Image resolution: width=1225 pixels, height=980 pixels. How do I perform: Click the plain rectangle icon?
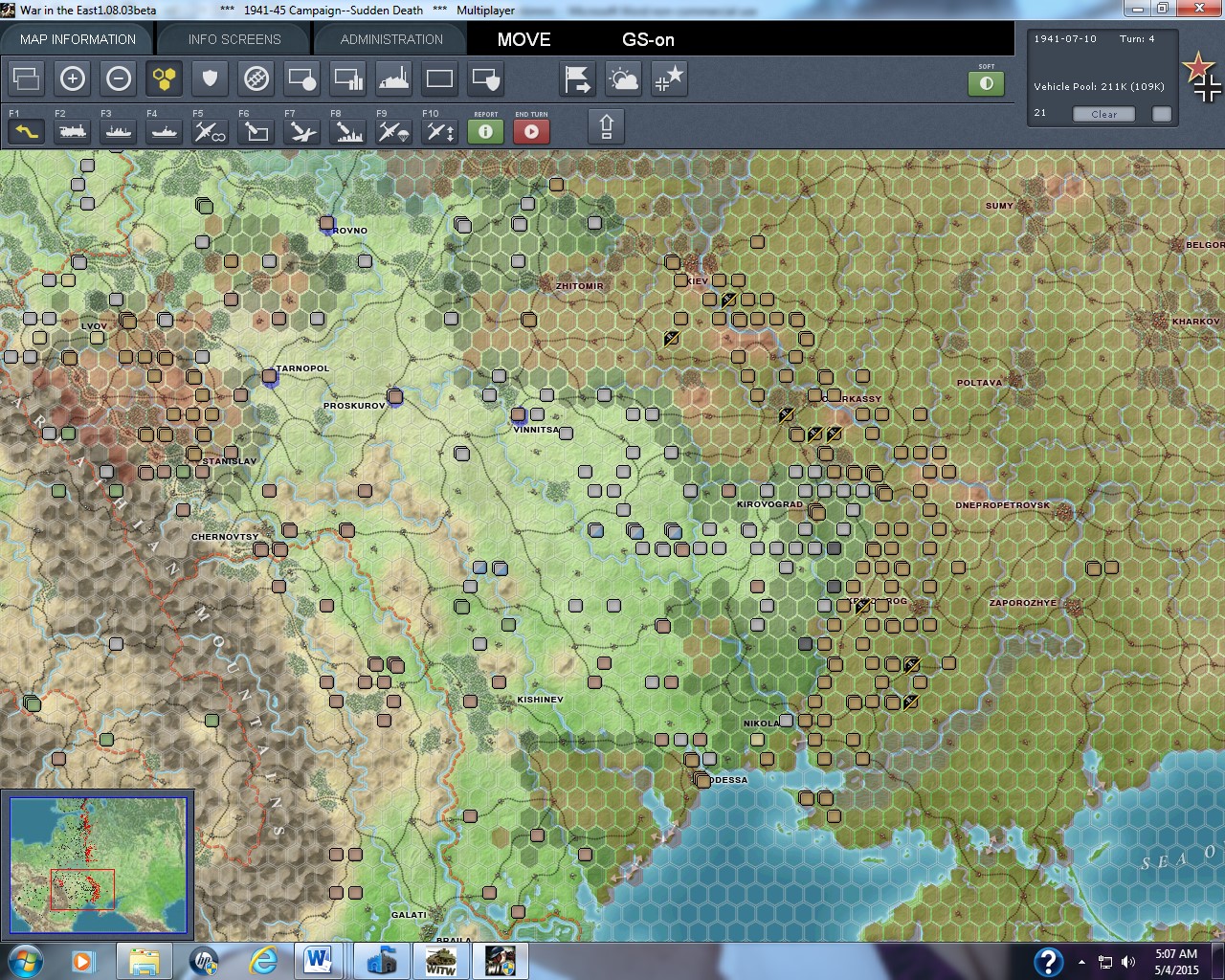click(440, 78)
